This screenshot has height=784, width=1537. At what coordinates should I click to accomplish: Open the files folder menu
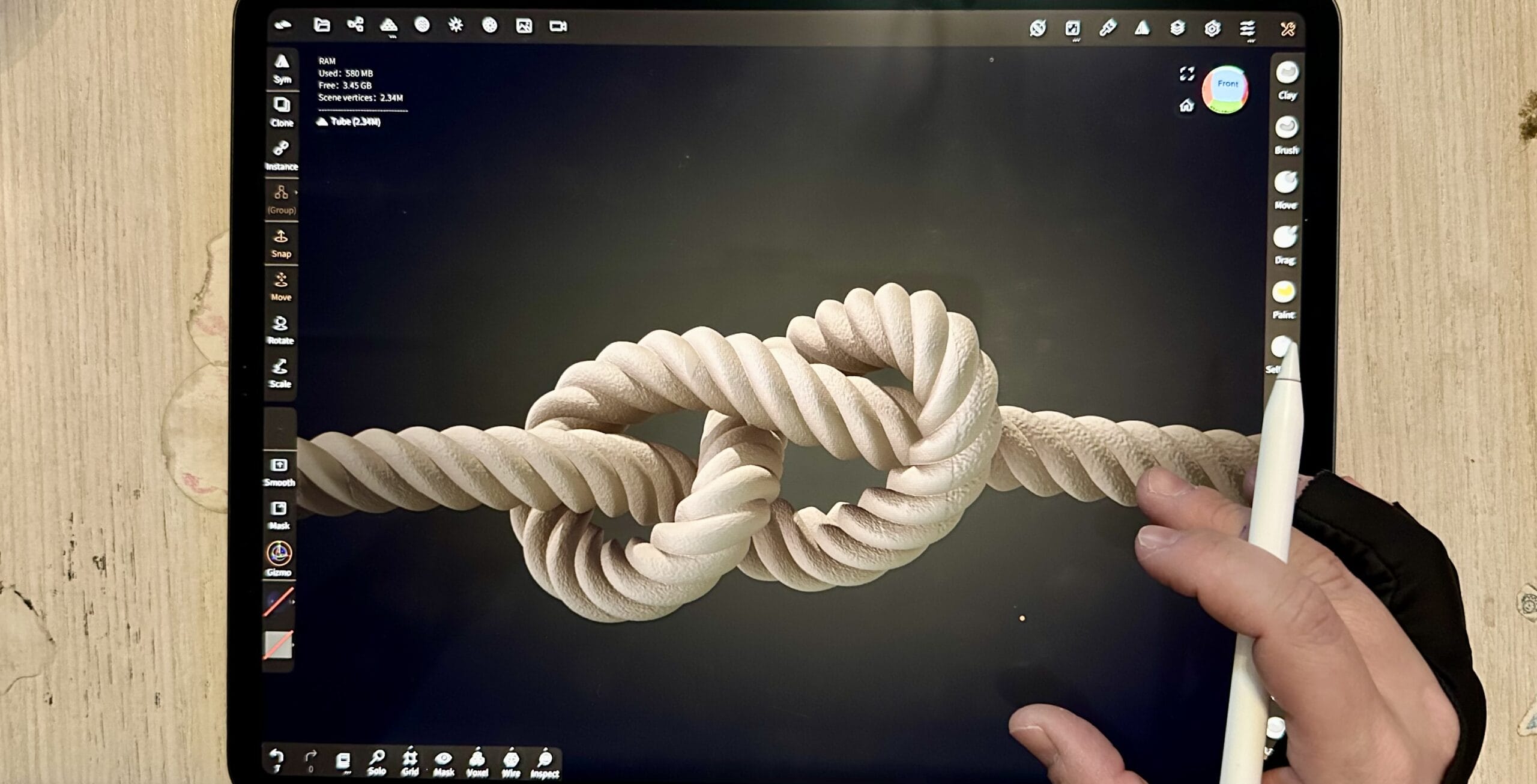(x=322, y=25)
